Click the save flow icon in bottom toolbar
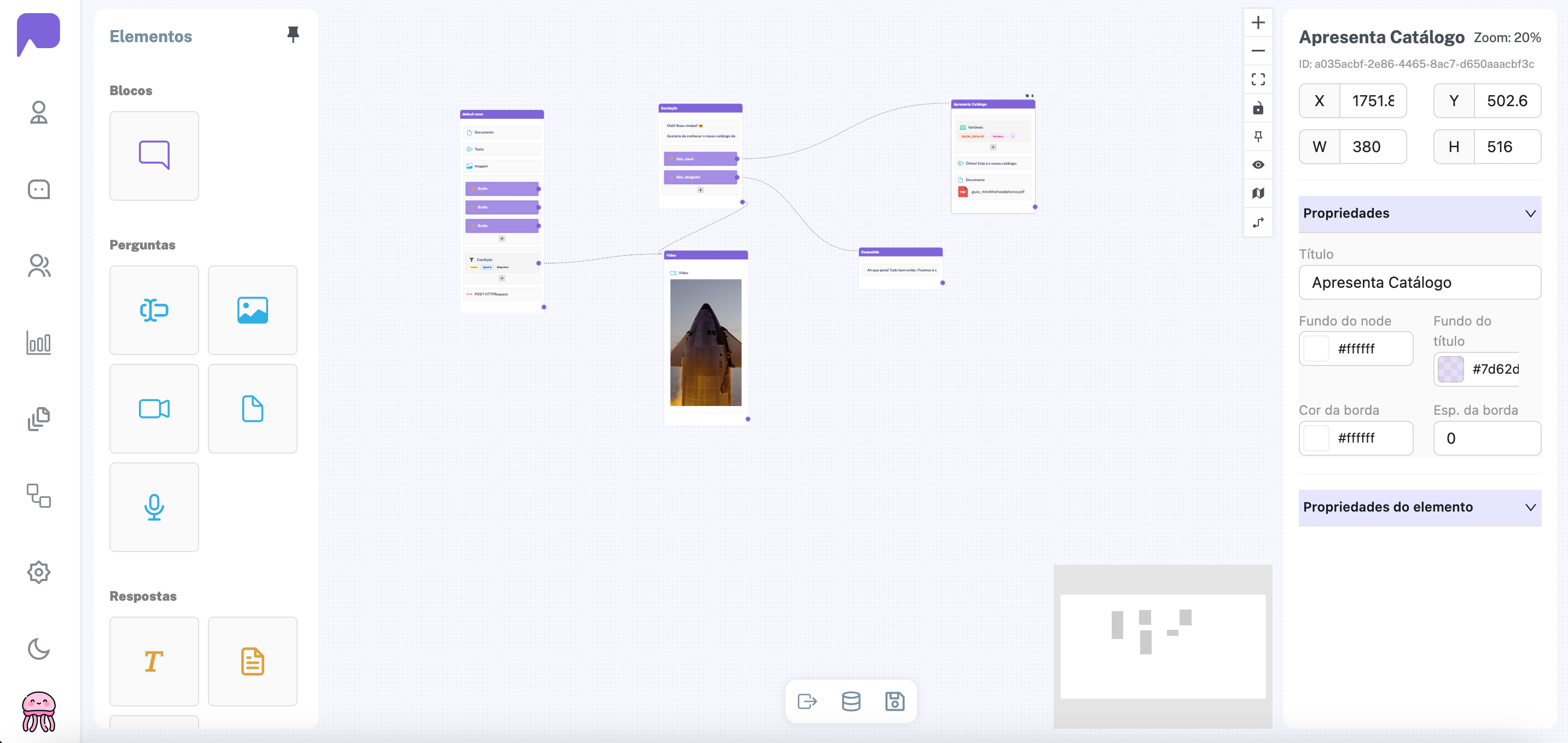This screenshot has height=743, width=1568. 895,701
